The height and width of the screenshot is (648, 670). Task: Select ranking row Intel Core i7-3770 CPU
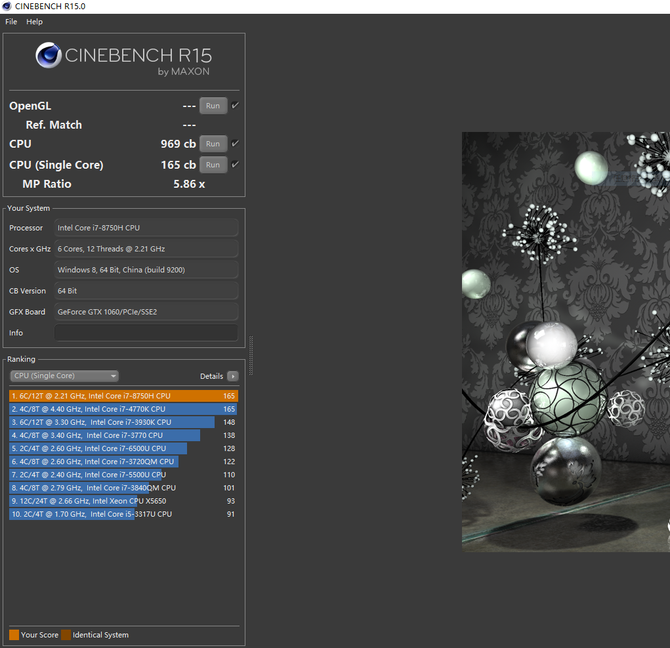point(123,435)
